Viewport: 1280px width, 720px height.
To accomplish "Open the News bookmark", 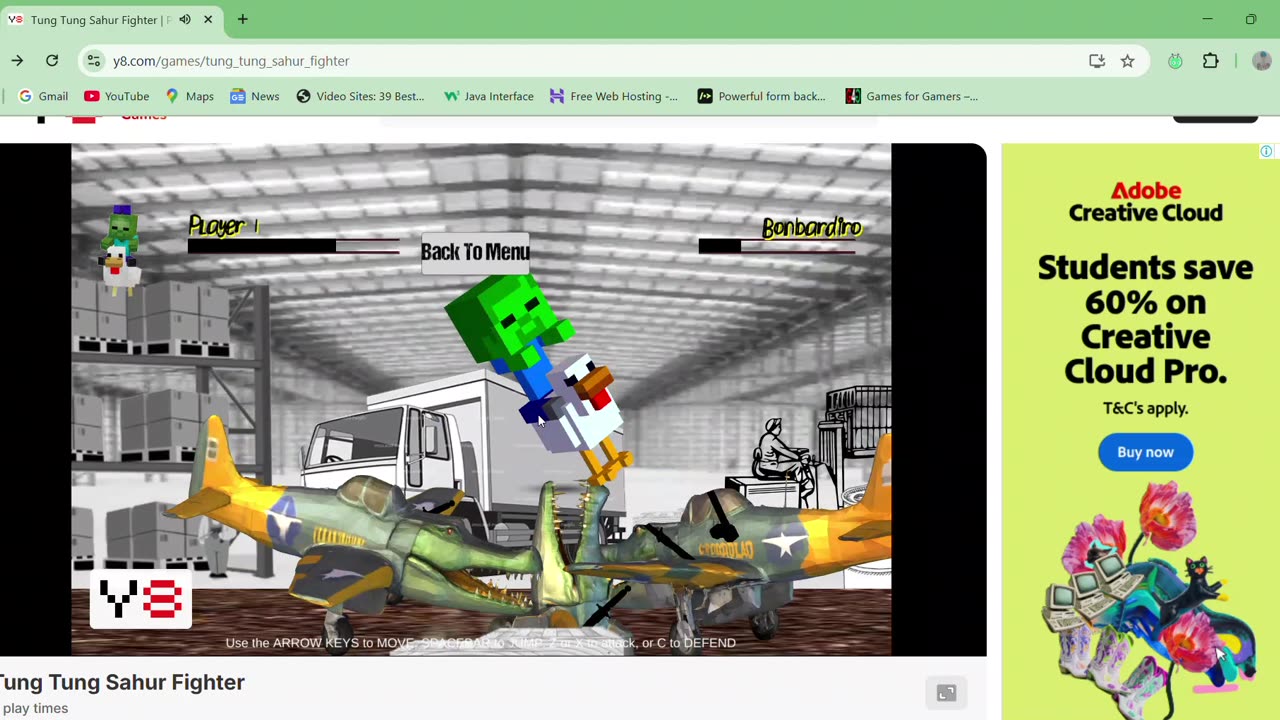I will [x=255, y=96].
